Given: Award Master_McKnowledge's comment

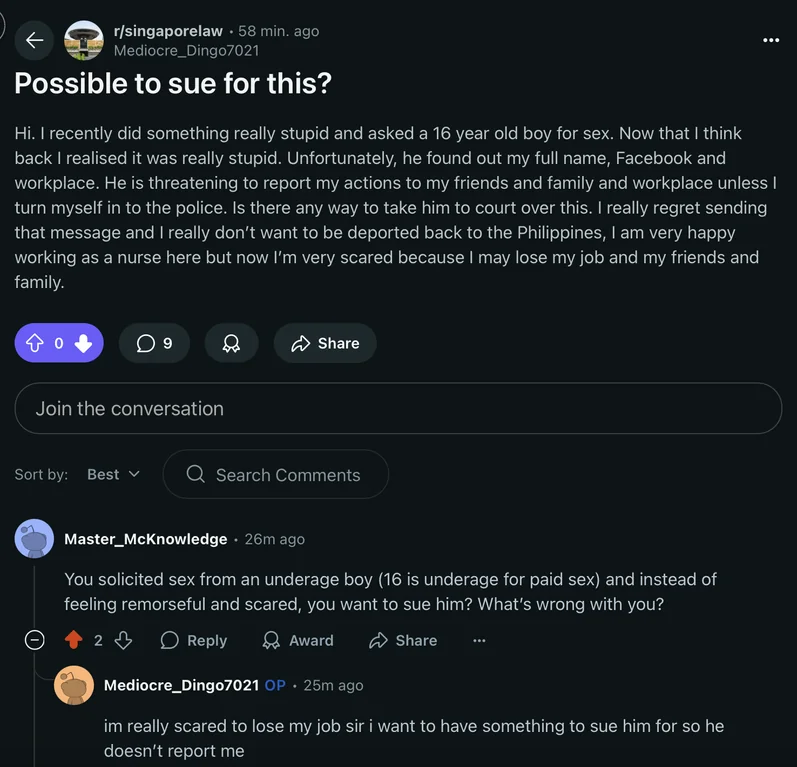Looking at the screenshot, I should pos(298,640).
